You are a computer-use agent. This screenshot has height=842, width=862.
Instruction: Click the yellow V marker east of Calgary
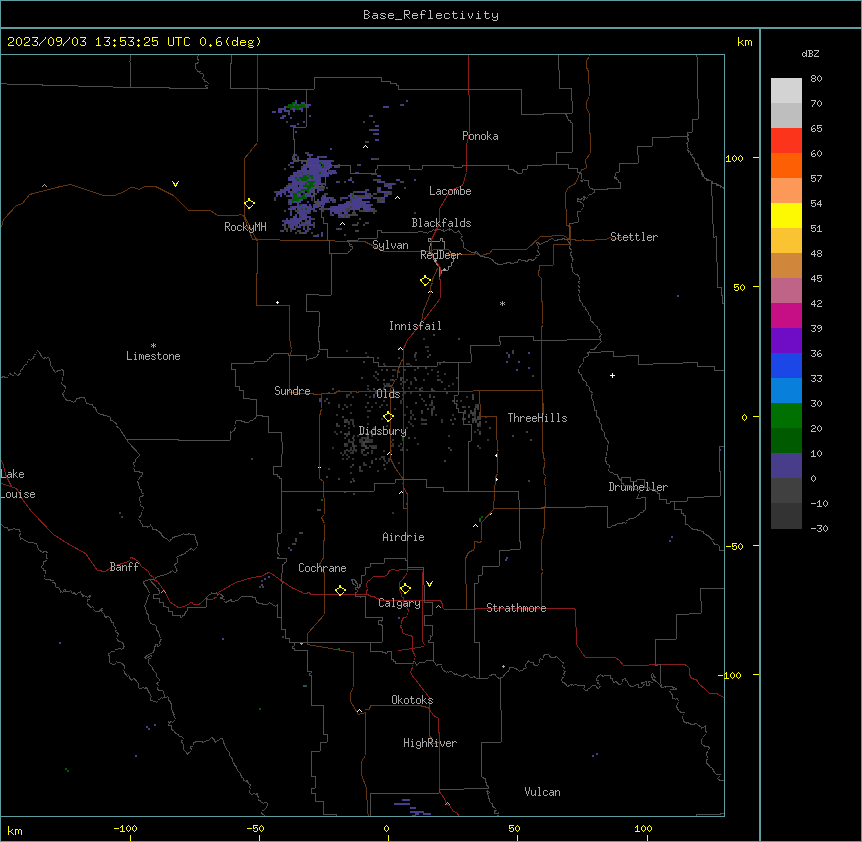[x=429, y=584]
